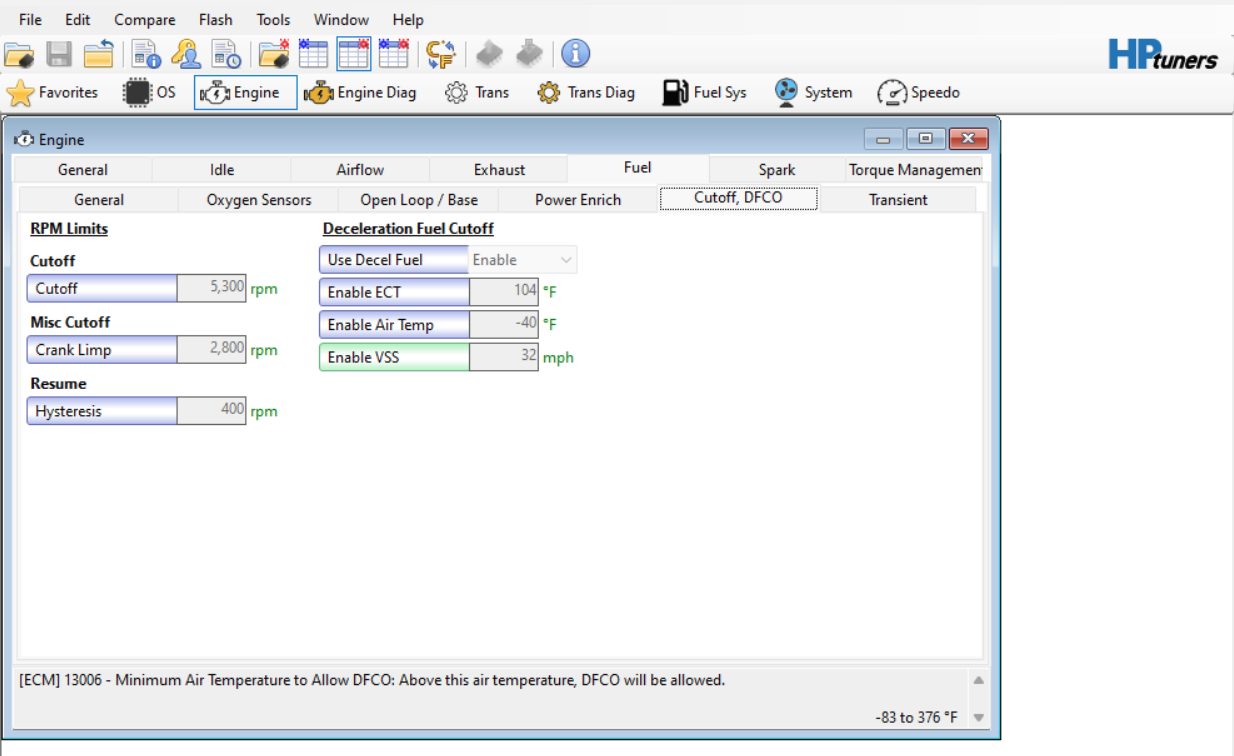This screenshot has height=756, width=1234.
Task: Open the blue info circle icon
Action: [575, 55]
